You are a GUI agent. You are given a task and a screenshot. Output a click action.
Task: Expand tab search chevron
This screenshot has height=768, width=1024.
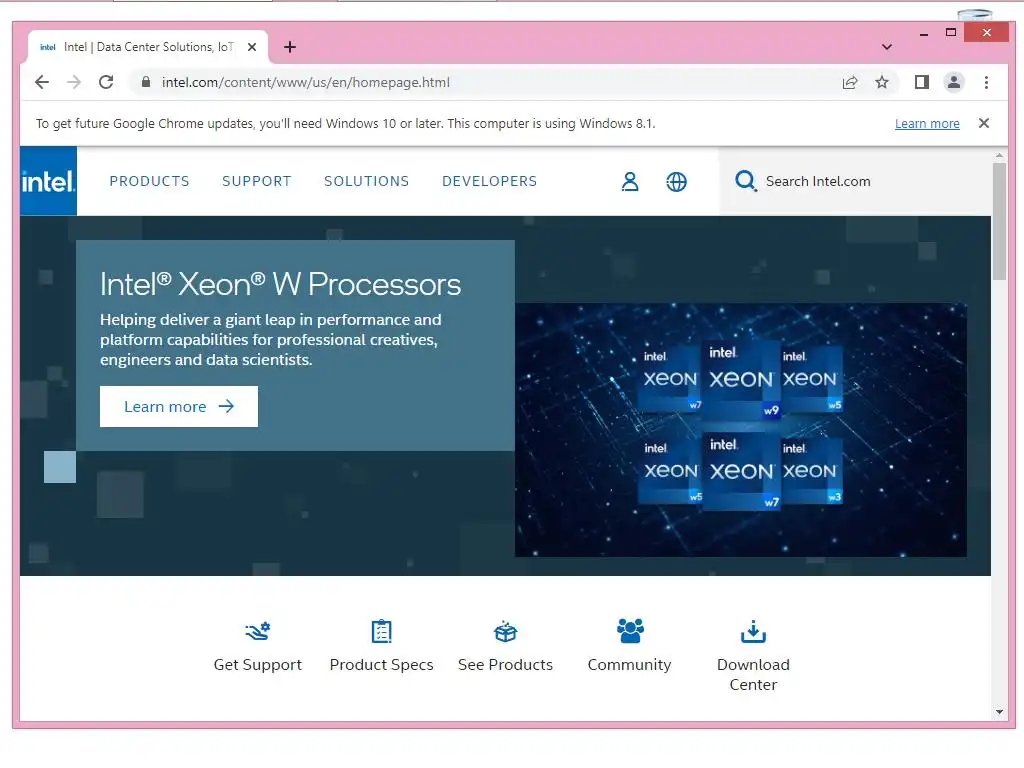tap(886, 47)
